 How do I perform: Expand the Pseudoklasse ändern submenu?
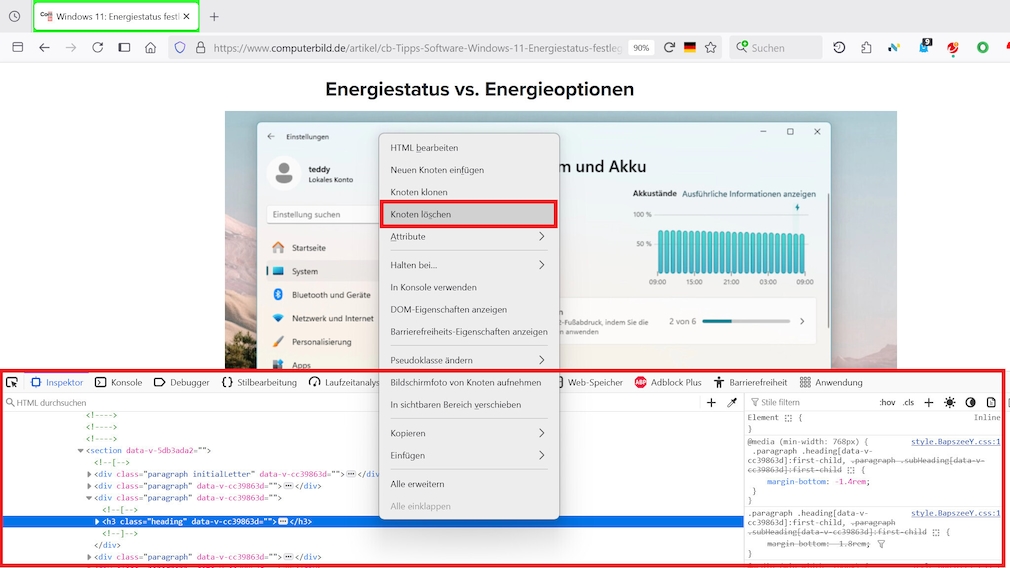(x=469, y=360)
